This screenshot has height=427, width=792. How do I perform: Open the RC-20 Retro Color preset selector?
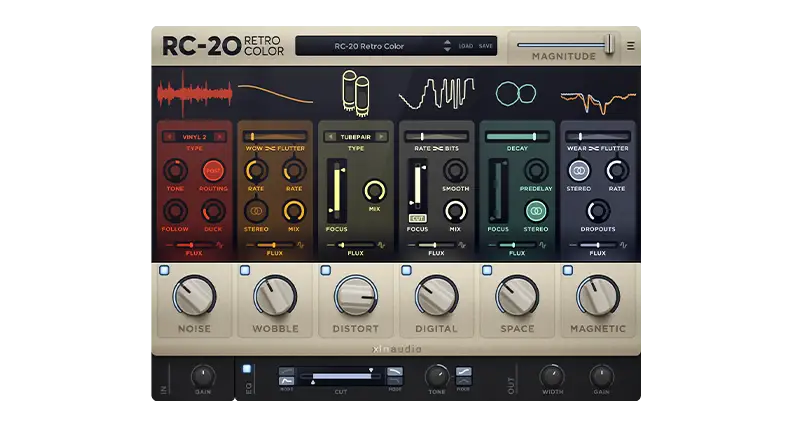click(369, 46)
